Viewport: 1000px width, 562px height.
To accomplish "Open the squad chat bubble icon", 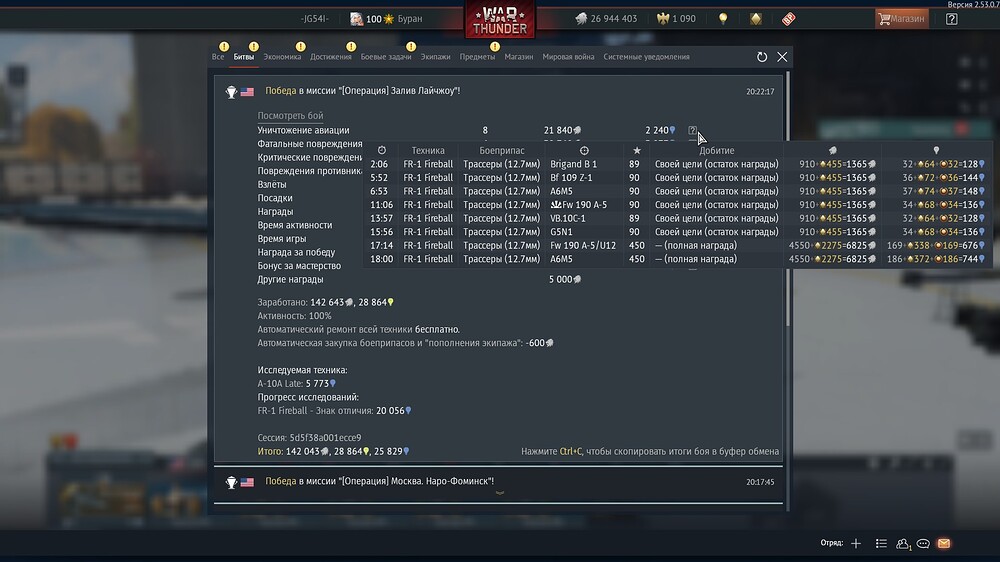I will click(923, 544).
